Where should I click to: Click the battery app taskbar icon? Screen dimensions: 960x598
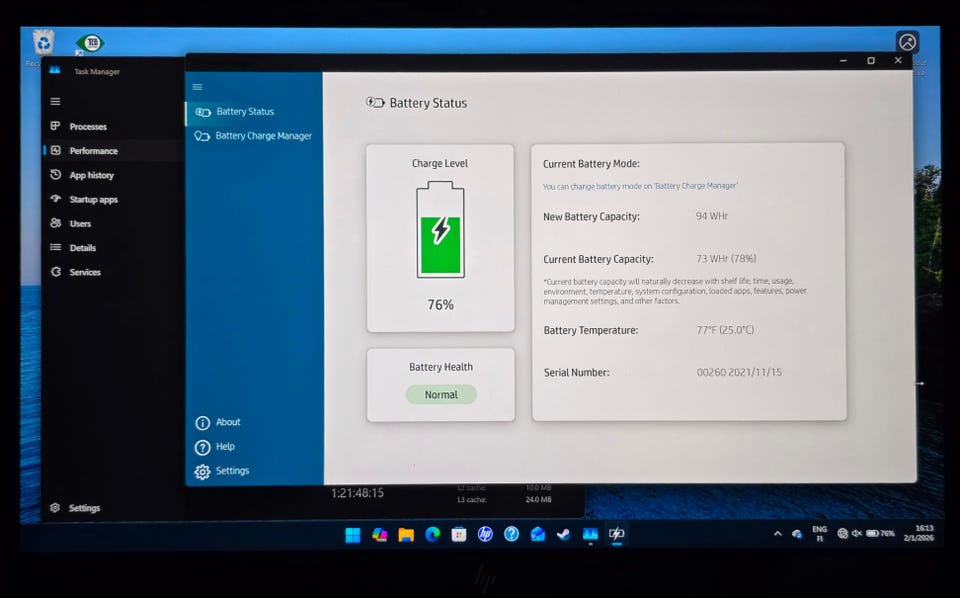pos(617,535)
